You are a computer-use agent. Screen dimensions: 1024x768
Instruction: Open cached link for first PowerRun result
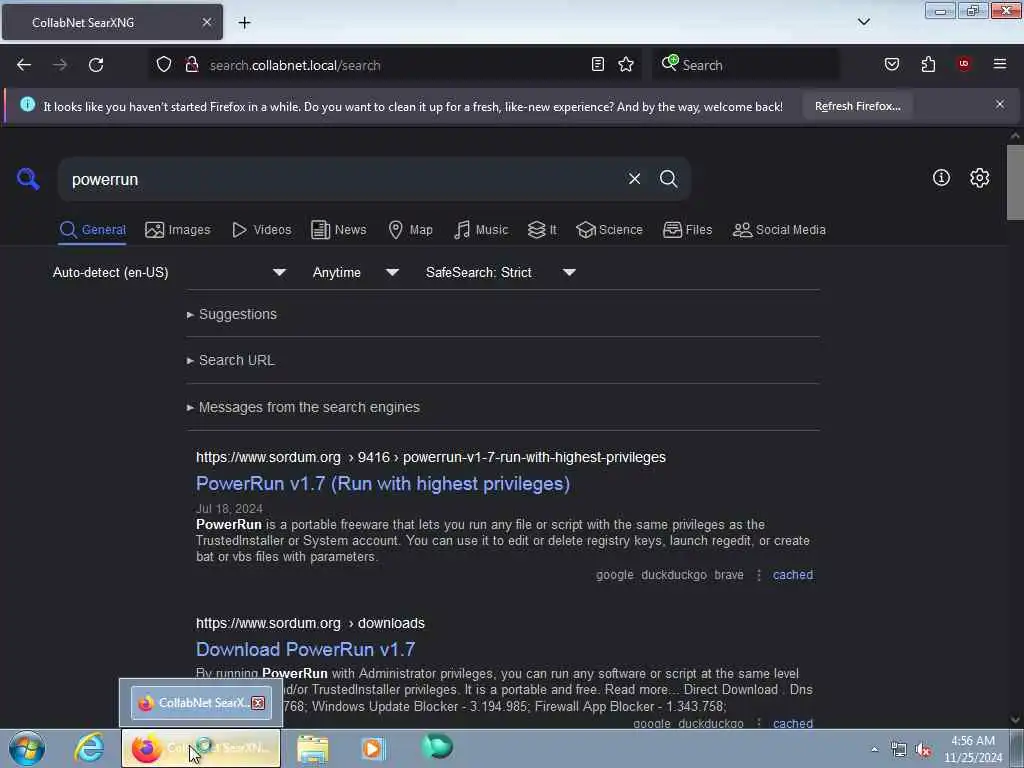793,575
